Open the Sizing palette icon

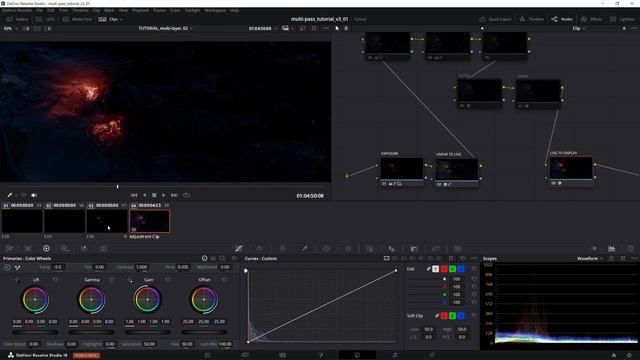(x=436, y=248)
